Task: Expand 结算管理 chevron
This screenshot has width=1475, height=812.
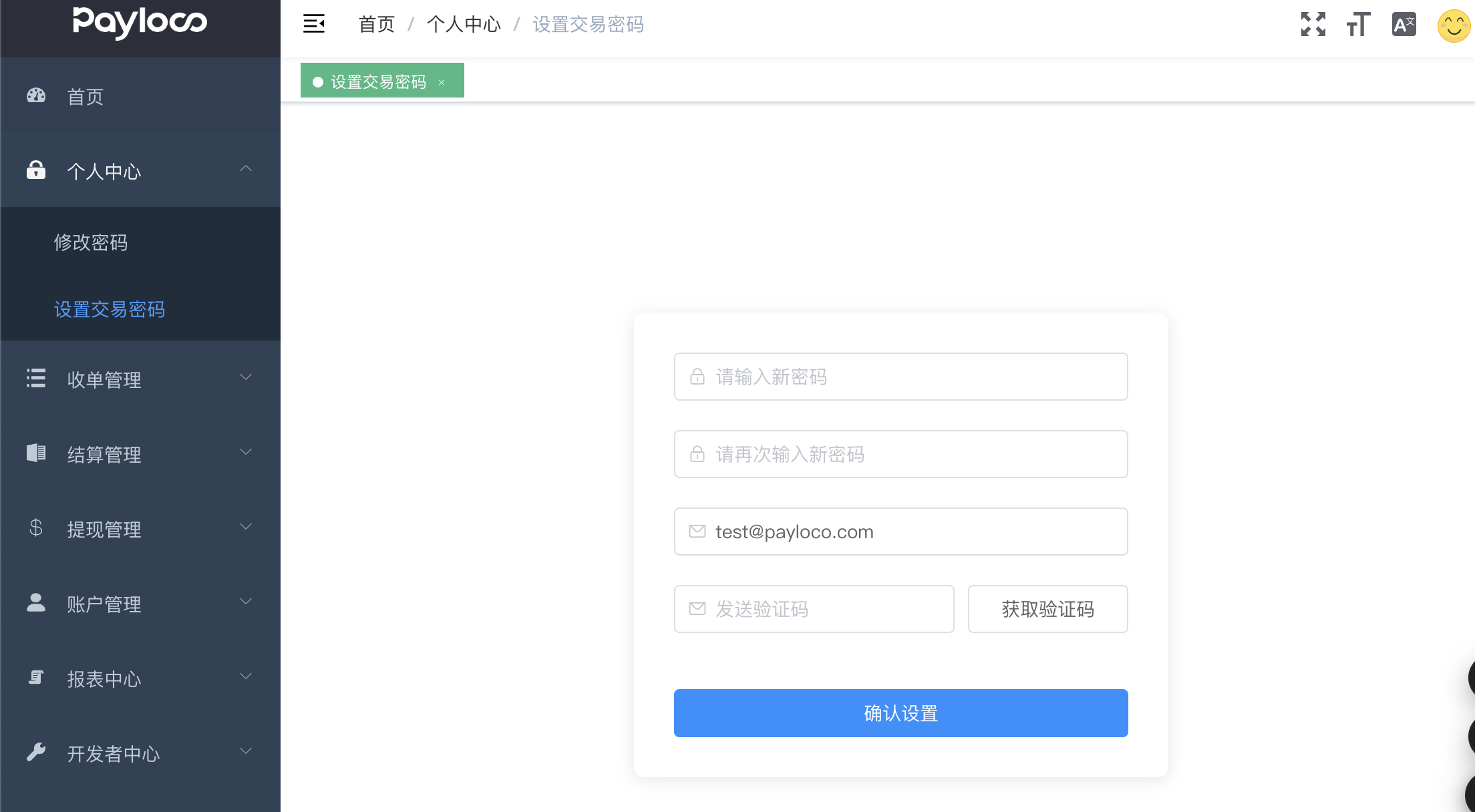Action: [246, 452]
